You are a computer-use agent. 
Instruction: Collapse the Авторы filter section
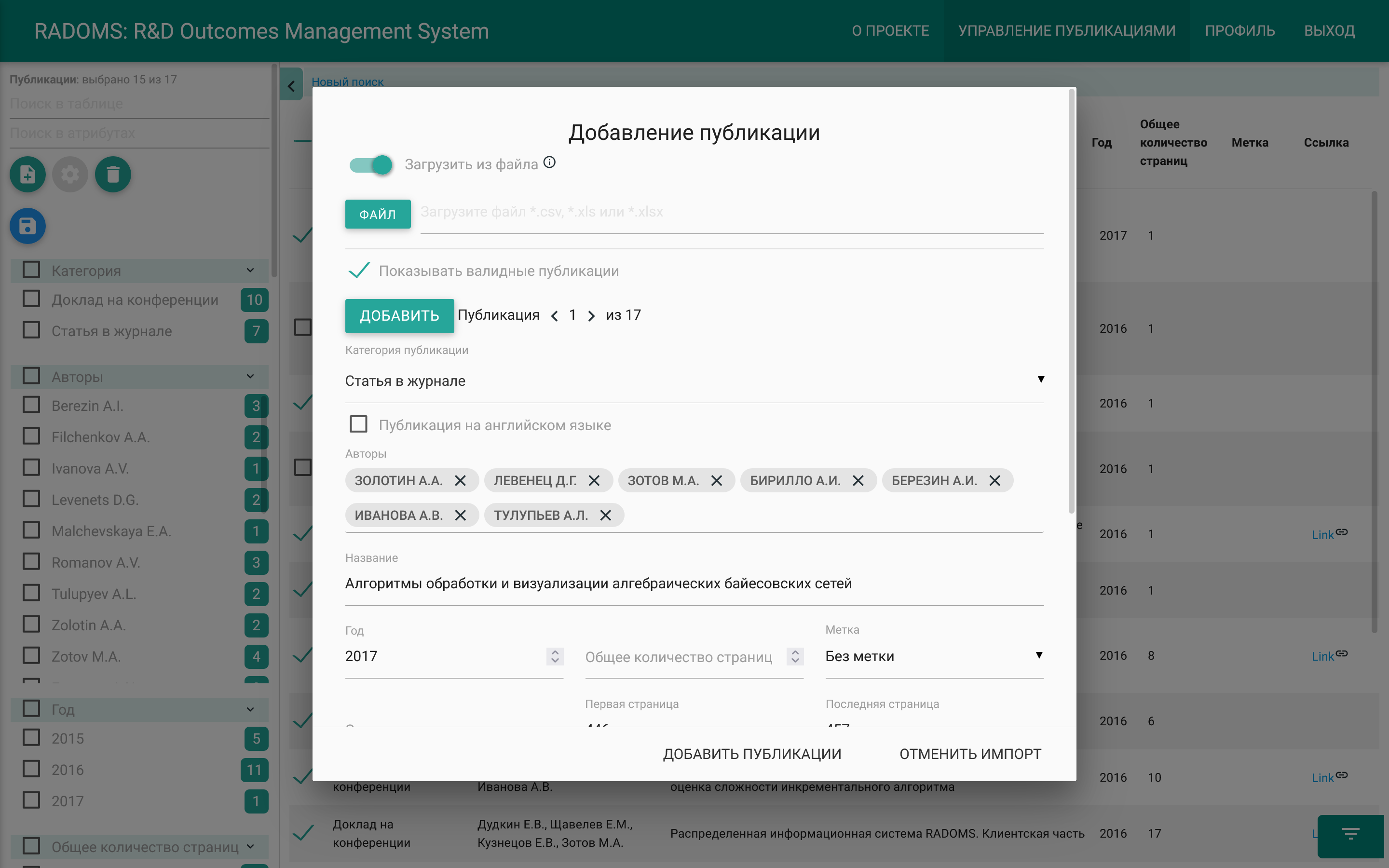pyautogui.click(x=250, y=377)
